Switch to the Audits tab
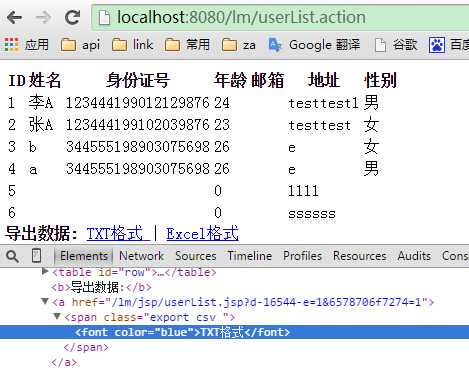The height and width of the screenshot is (370, 469). pyautogui.click(x=414, y=256)
